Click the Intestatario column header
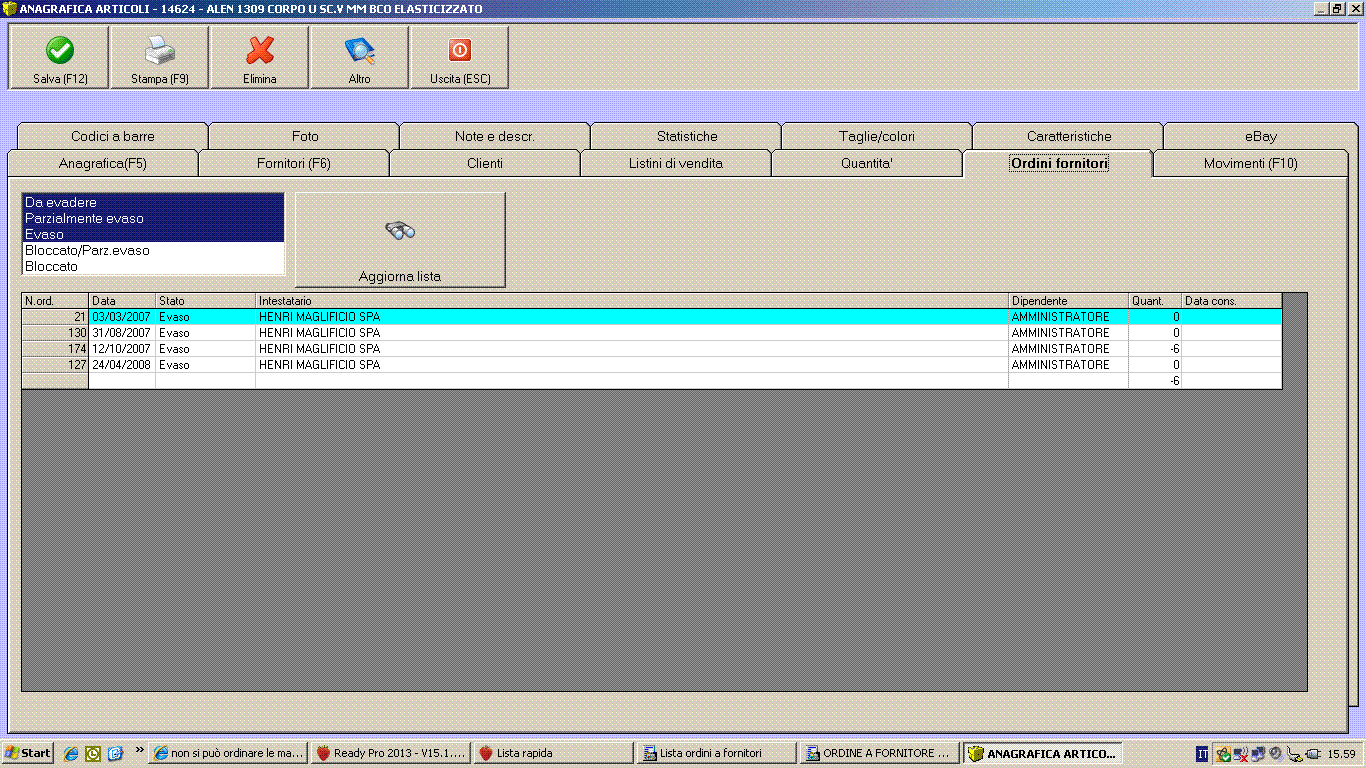Screen dimensions: 1366x768 point(632,301)
